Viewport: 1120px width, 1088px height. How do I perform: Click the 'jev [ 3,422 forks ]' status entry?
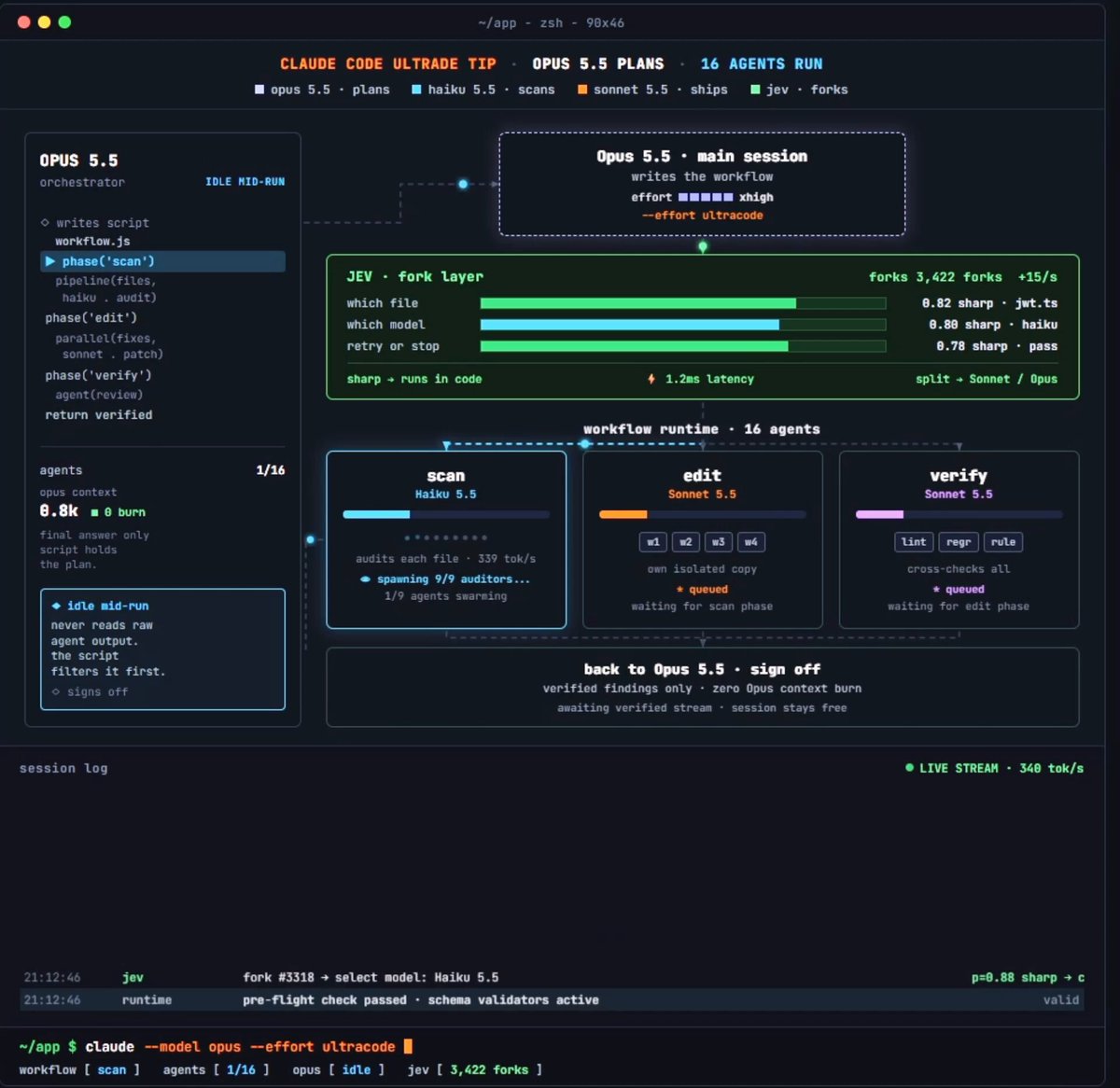click(475, 1070)
